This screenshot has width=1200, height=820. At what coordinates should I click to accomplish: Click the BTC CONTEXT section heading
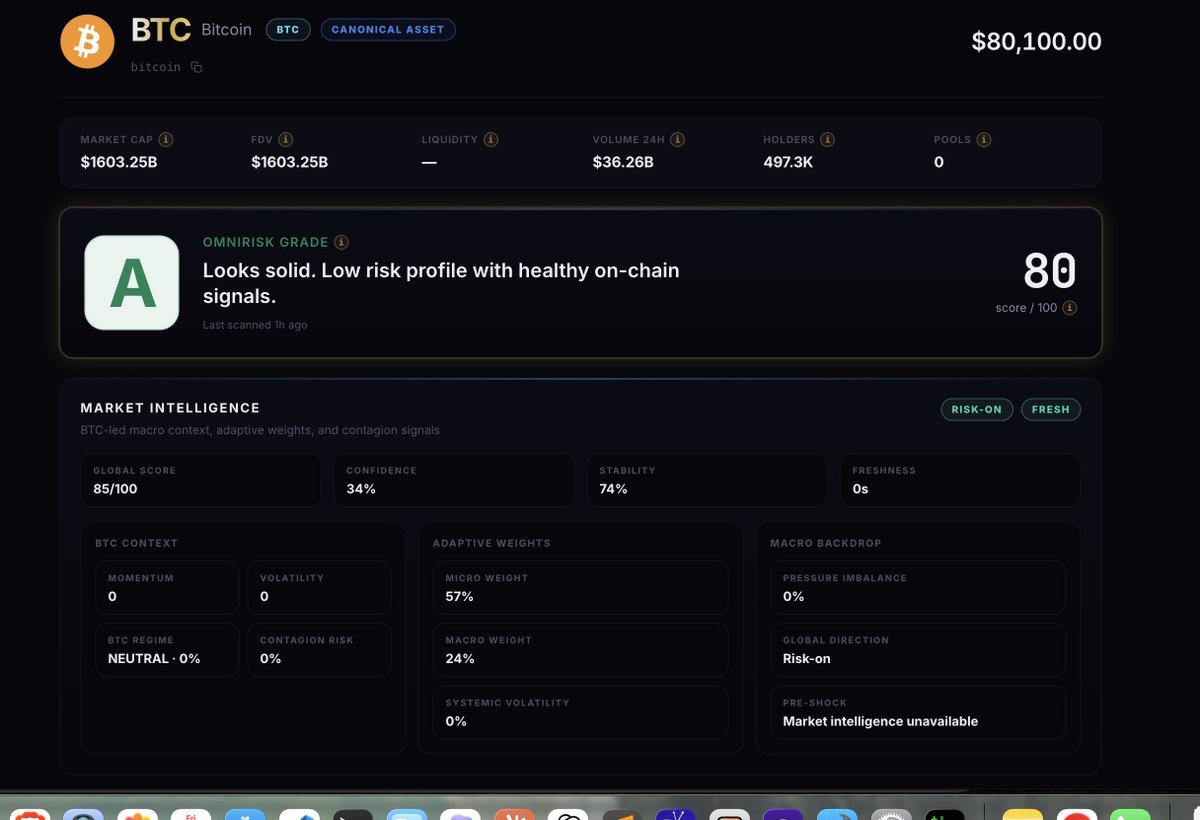tap(136, 543)
